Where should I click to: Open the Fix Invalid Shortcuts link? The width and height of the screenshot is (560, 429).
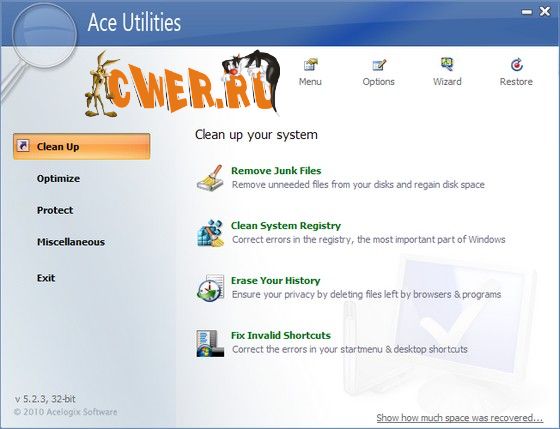pyautogui.click(x=281, y=335)
